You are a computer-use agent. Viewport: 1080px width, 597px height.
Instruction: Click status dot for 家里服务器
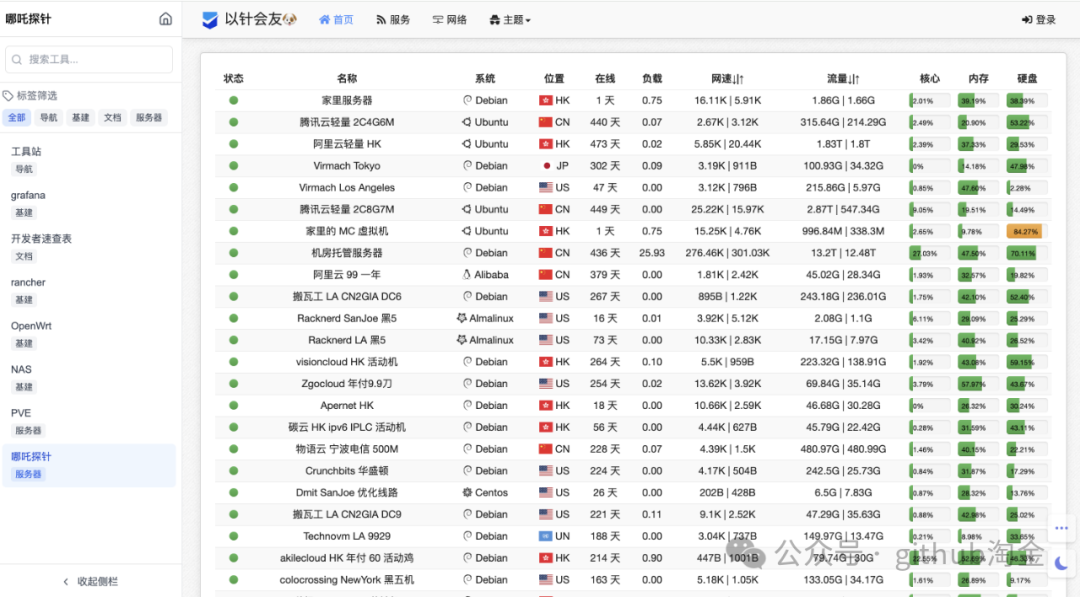(x=233, y=101)
